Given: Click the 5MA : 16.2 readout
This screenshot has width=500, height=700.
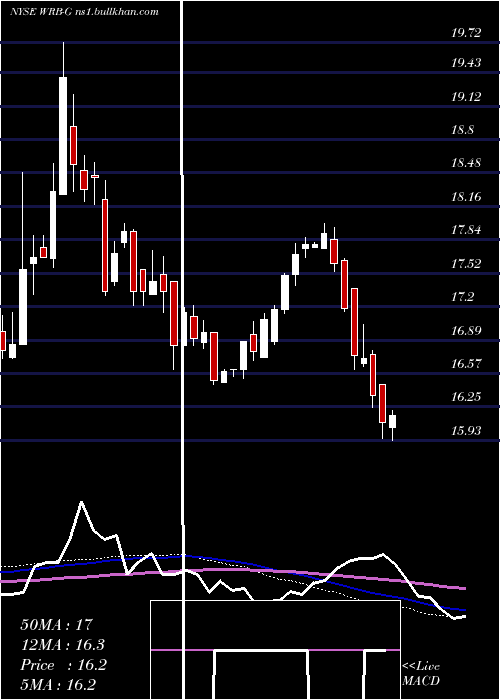Looking at the screenshot, I should 58,685.
